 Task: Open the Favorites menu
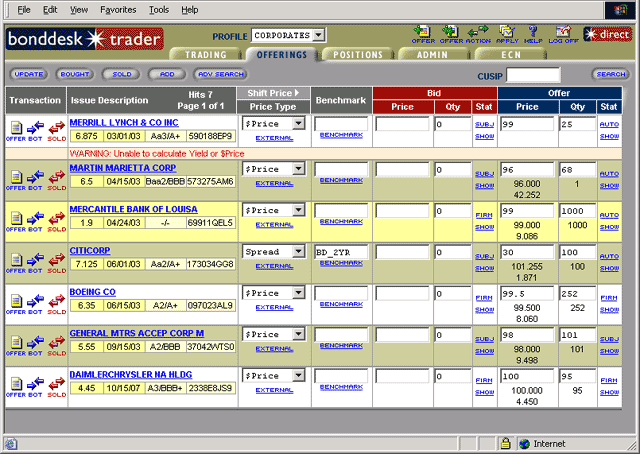(x=118, y=9)
